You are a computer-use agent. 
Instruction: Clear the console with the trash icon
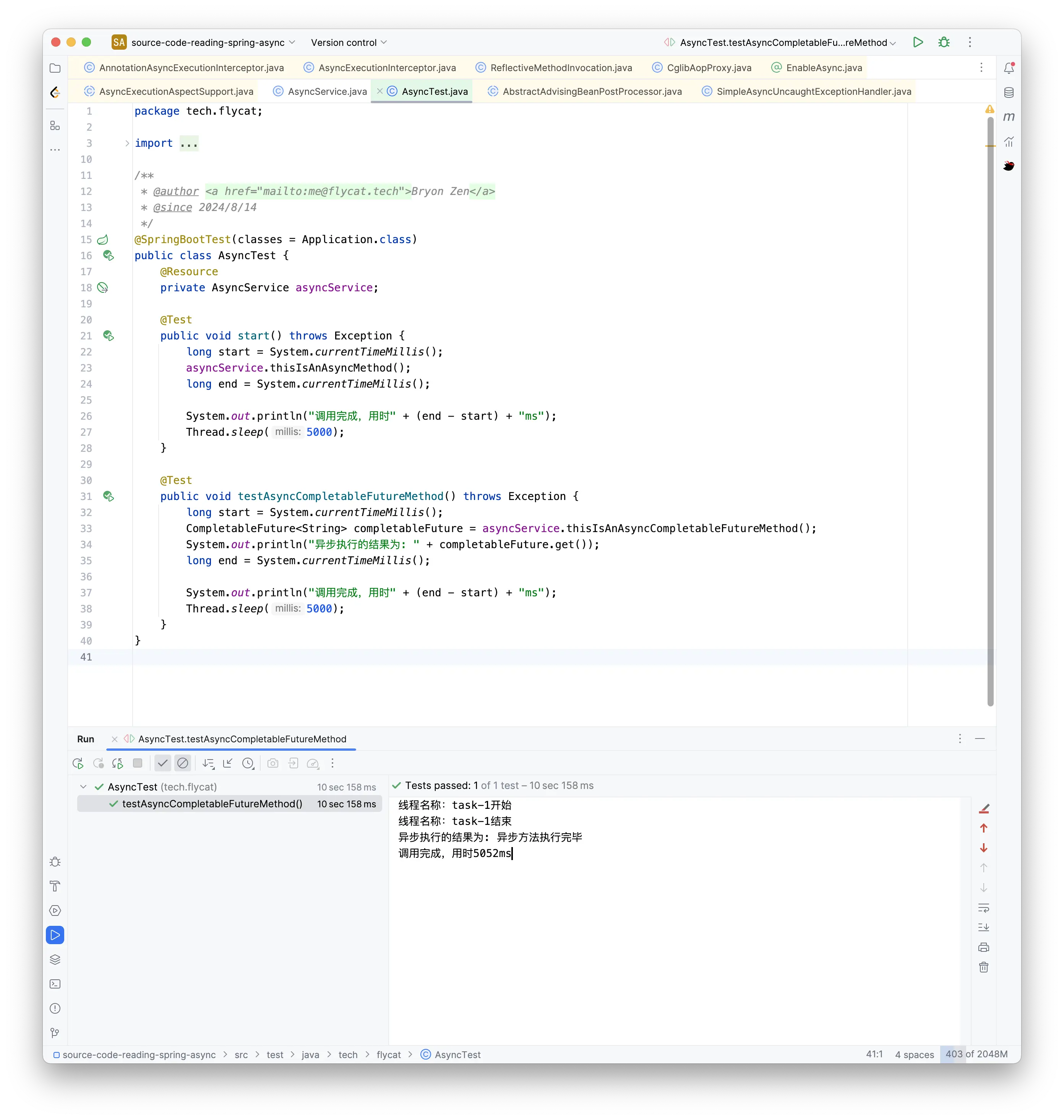click(x=983, y=967)
